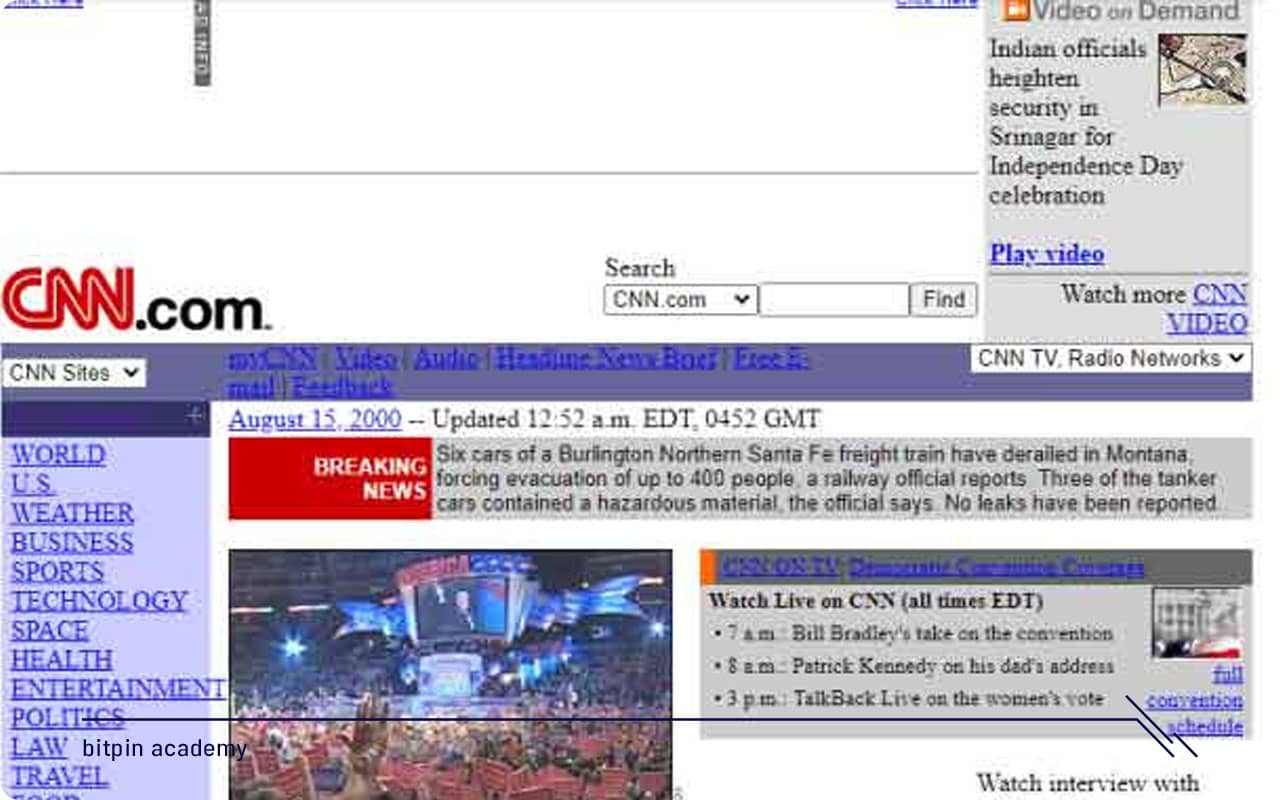Expand the CNN Sites dropdown

74,373
